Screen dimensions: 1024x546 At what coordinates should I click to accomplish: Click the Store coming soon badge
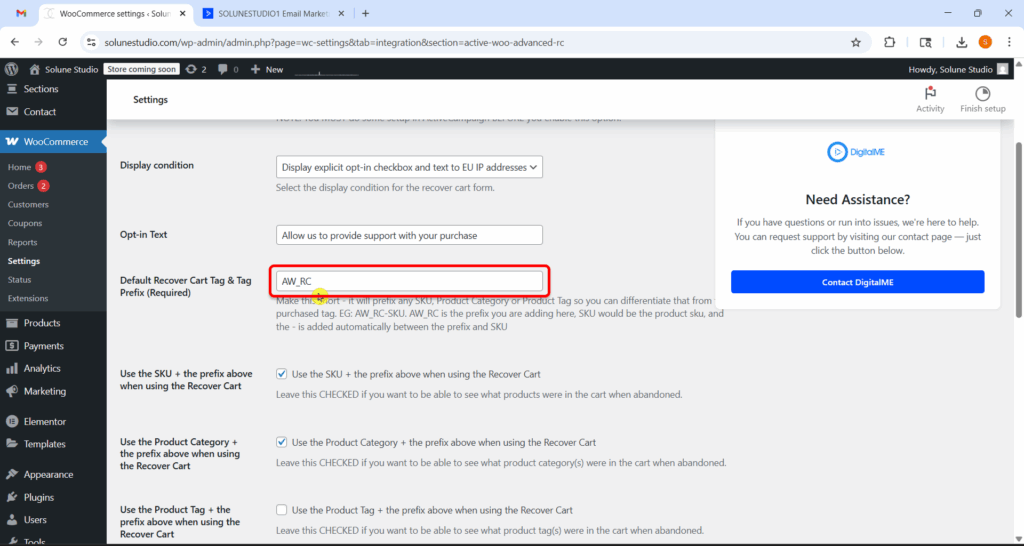(x=142, y=69)
